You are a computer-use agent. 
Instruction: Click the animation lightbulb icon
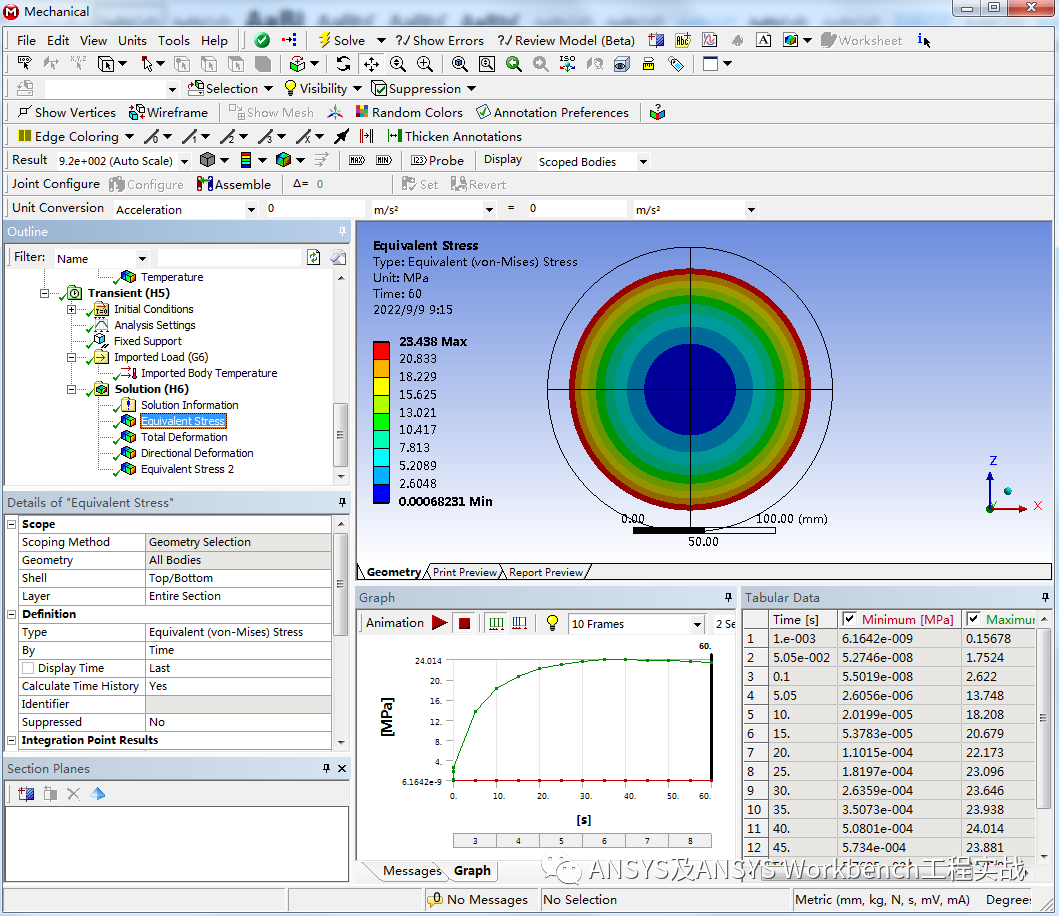click(x=552, y=623)
